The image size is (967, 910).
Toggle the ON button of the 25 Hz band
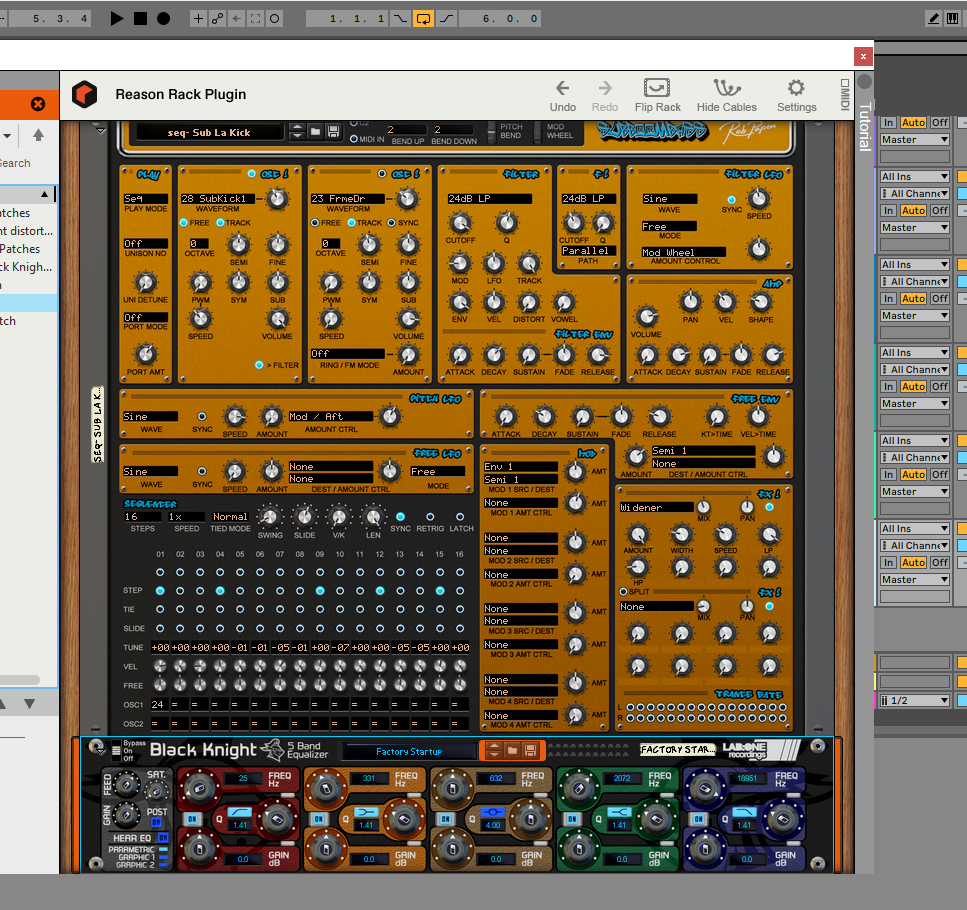(192, 819)
